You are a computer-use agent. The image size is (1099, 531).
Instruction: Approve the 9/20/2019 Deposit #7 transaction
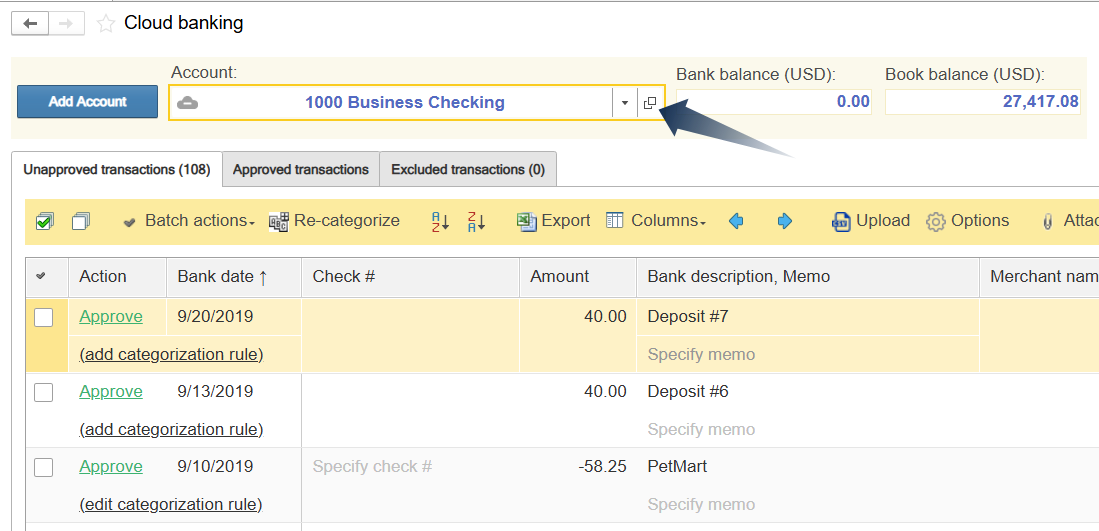pyautogui.click(x=111, y=317)
